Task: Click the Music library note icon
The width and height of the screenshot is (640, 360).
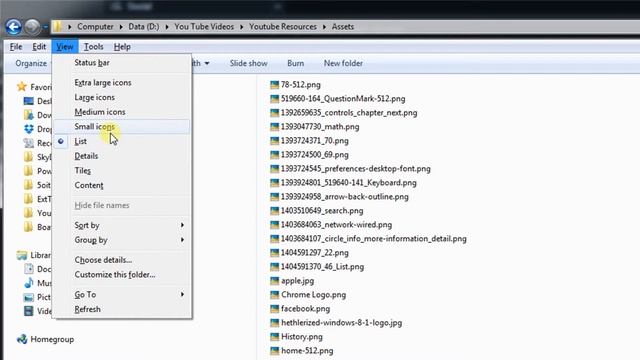Action: click(x=29, y=283)
